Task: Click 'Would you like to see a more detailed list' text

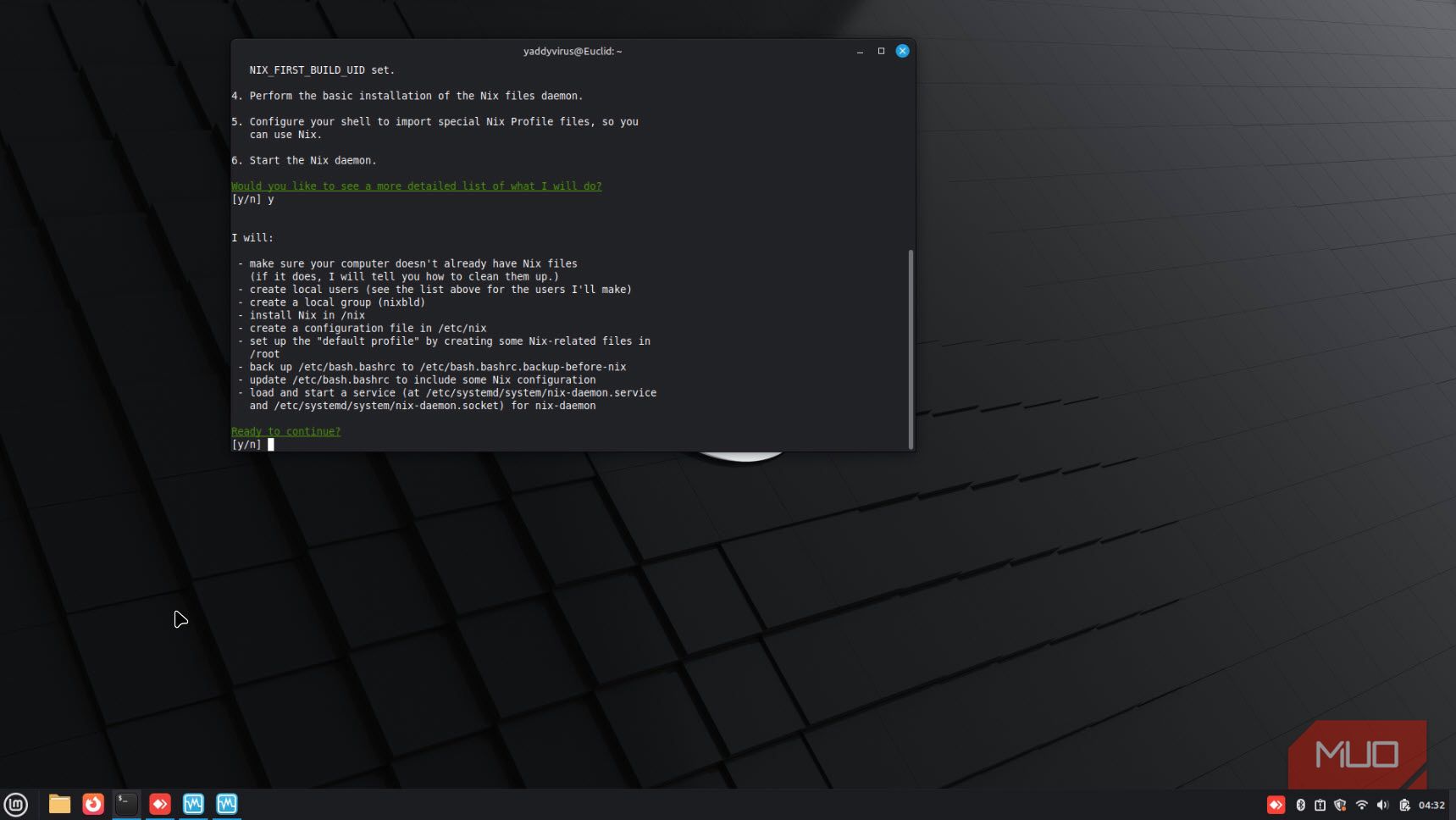Action: [417, 186]
